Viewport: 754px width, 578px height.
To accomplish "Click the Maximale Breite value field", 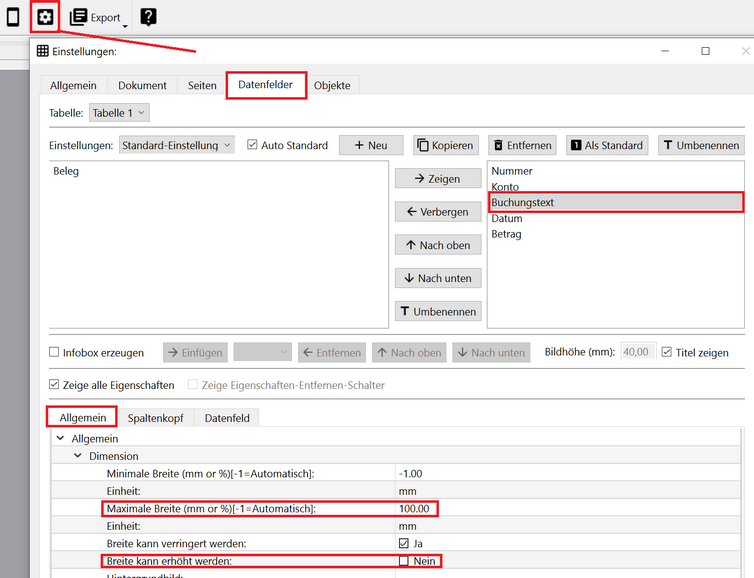I will click(x=418, y=509).
